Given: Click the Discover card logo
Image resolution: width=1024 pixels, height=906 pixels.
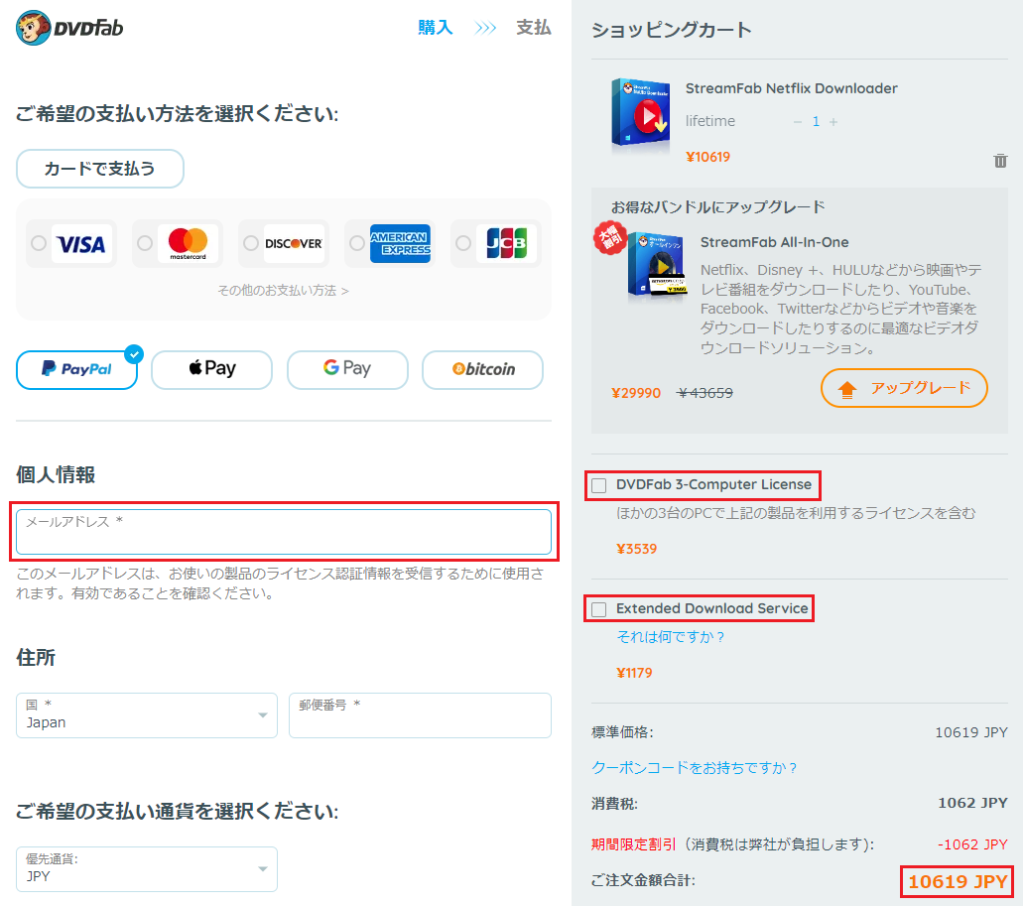Looking at the screenshot, I should [294, 244].
